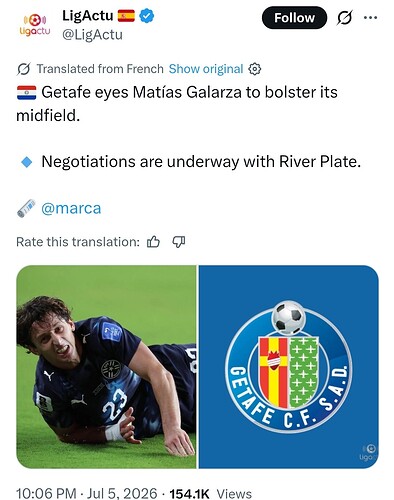
Task: Show the original French post
Action: click(206, 69)
